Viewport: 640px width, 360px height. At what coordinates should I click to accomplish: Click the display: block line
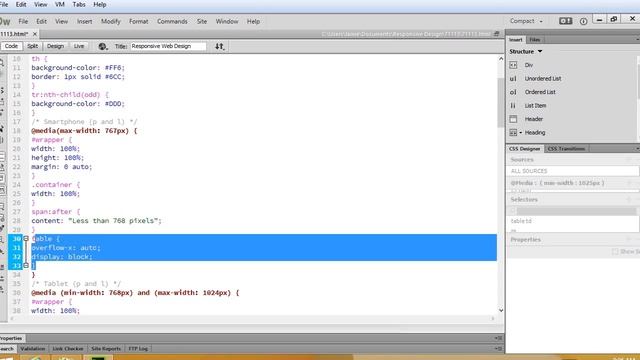(62, 257)
